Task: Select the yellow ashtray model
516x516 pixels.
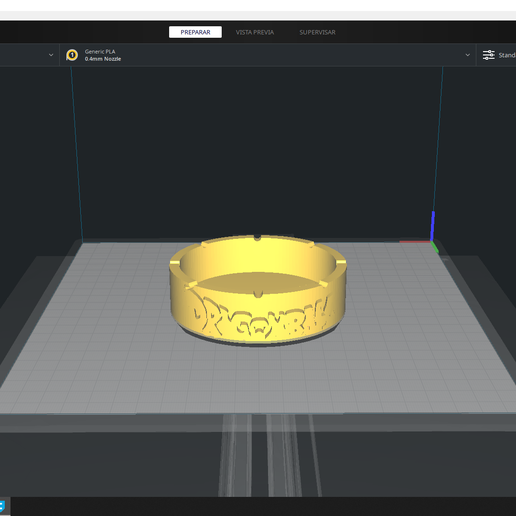Action: (258, 290)
